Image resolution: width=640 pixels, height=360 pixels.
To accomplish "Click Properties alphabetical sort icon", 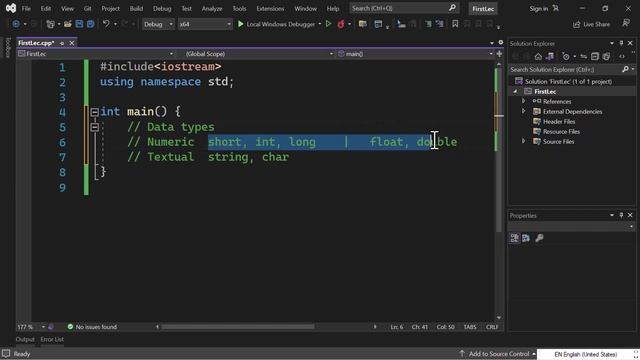I will (526, 238).
